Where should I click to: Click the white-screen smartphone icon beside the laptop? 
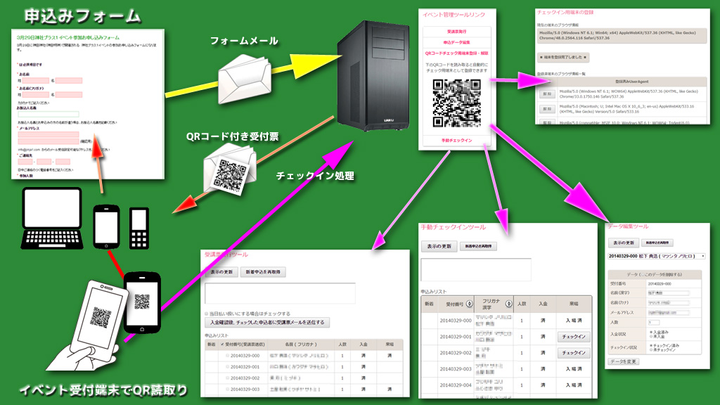tap(106, 227)
